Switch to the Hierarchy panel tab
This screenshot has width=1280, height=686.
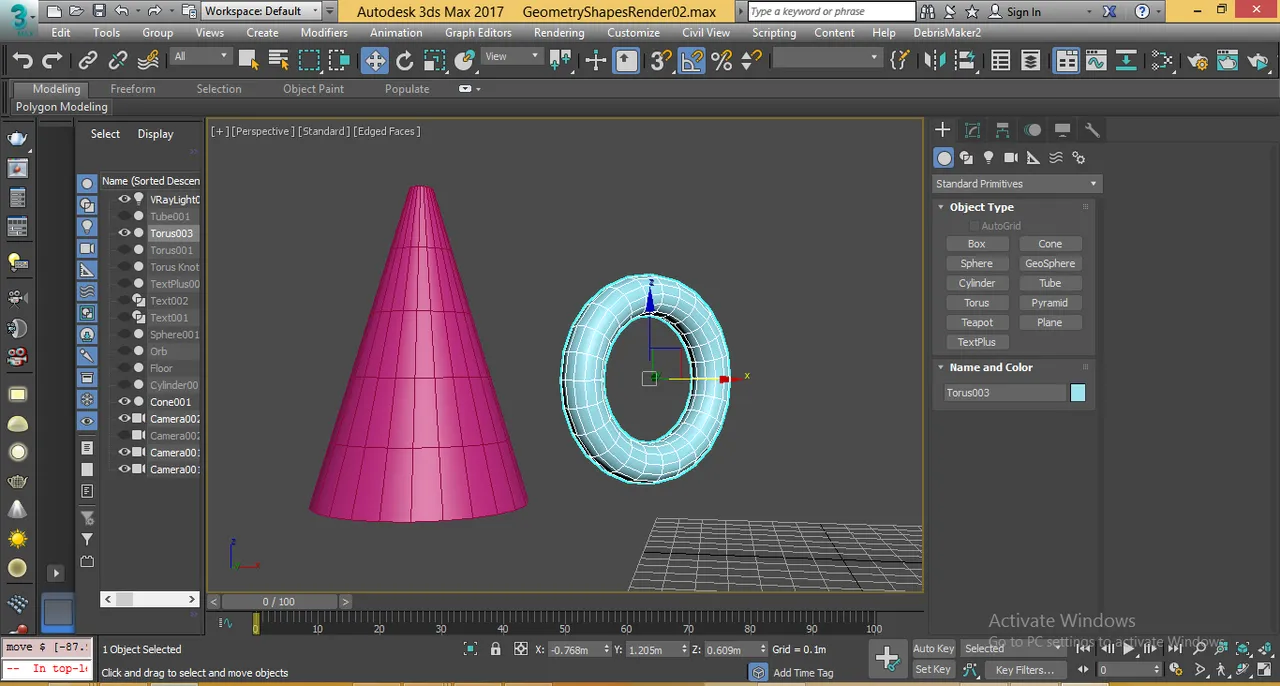tap(1002, 130)
